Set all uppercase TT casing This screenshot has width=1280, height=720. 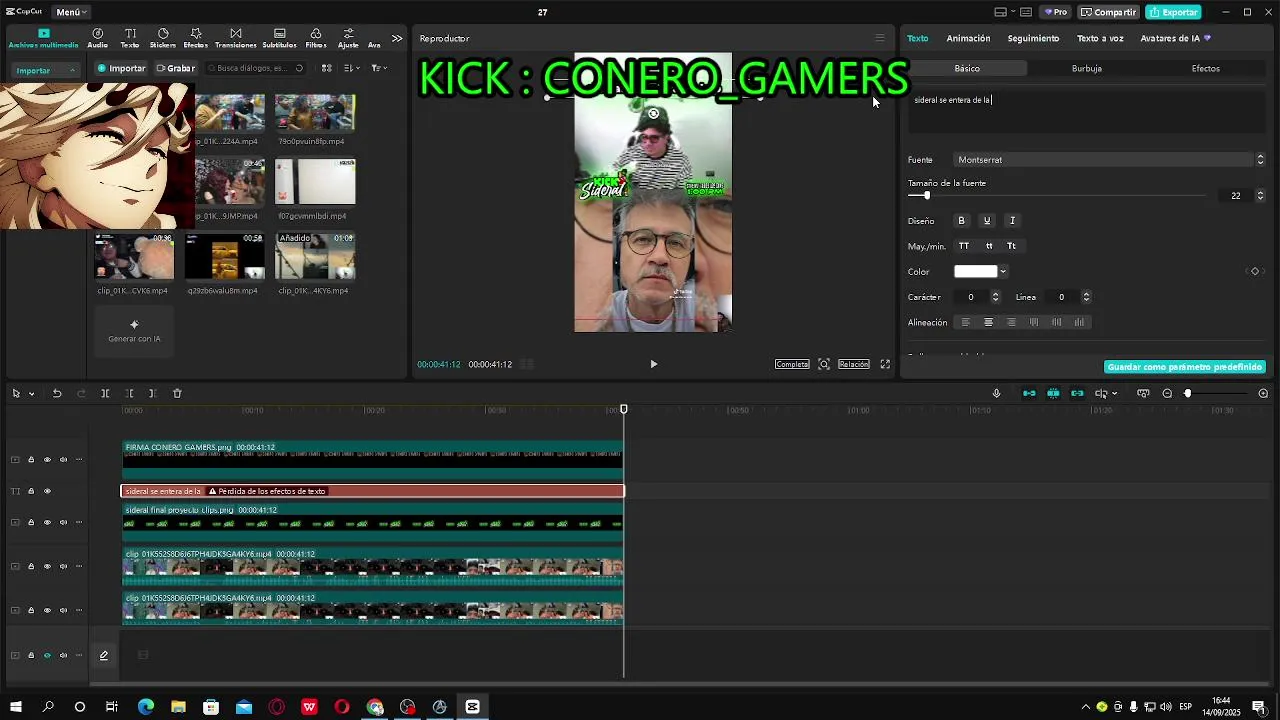tap(964, 246)
